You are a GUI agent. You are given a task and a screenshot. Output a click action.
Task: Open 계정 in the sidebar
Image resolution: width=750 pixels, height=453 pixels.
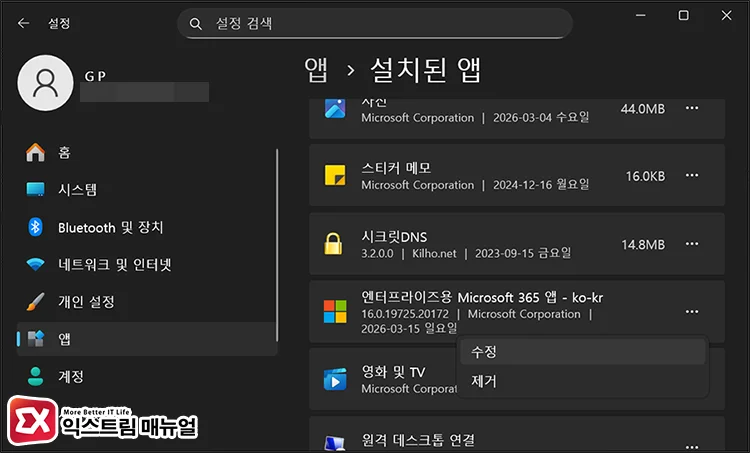point(146,376)
